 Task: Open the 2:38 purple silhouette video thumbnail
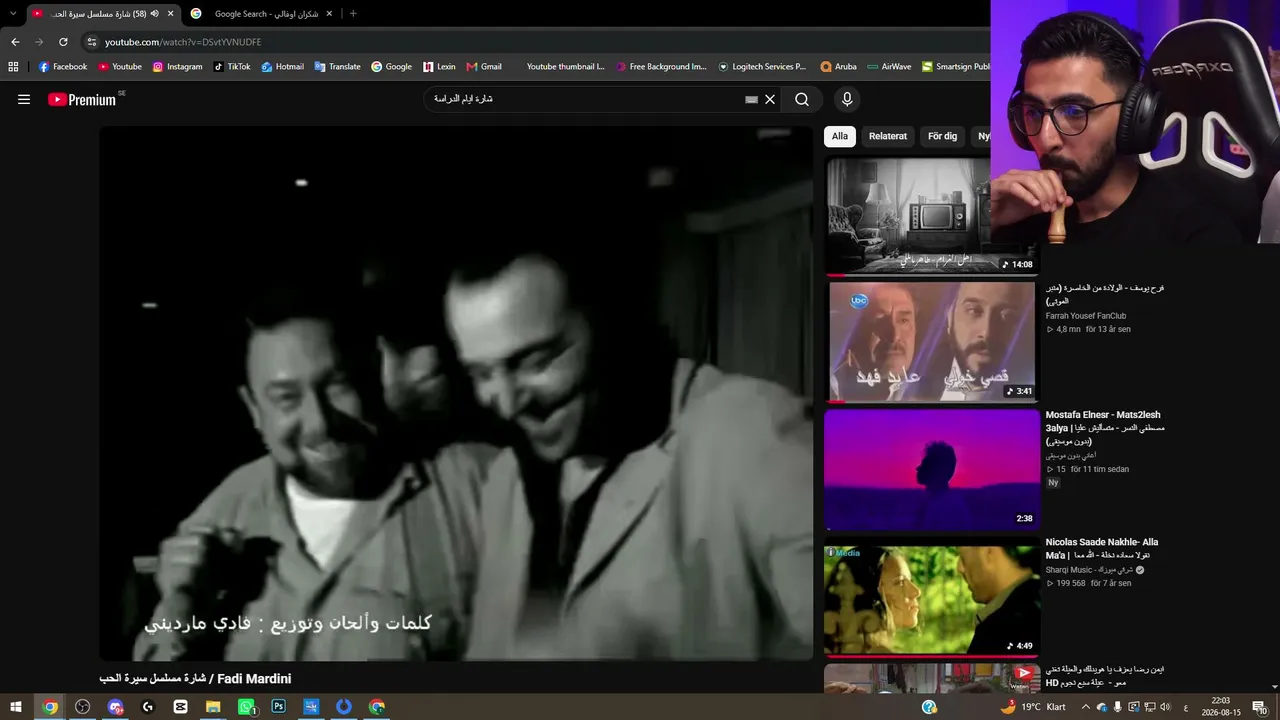click(931, 468)
